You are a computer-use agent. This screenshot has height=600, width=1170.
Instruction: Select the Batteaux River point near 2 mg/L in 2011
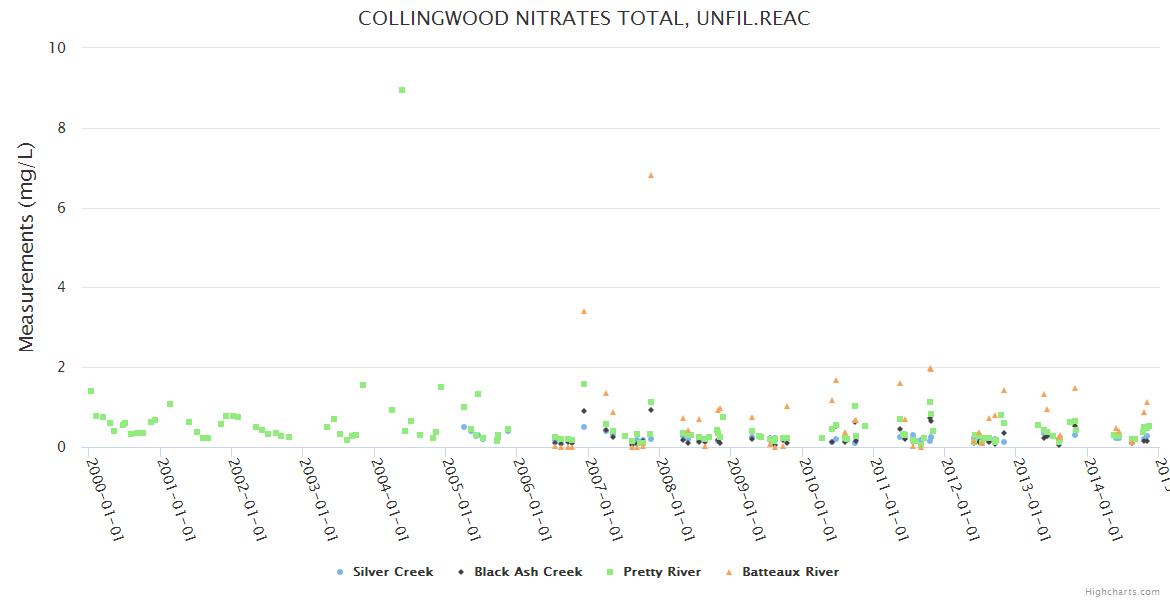pyautogui.click(x=930, y=369)
